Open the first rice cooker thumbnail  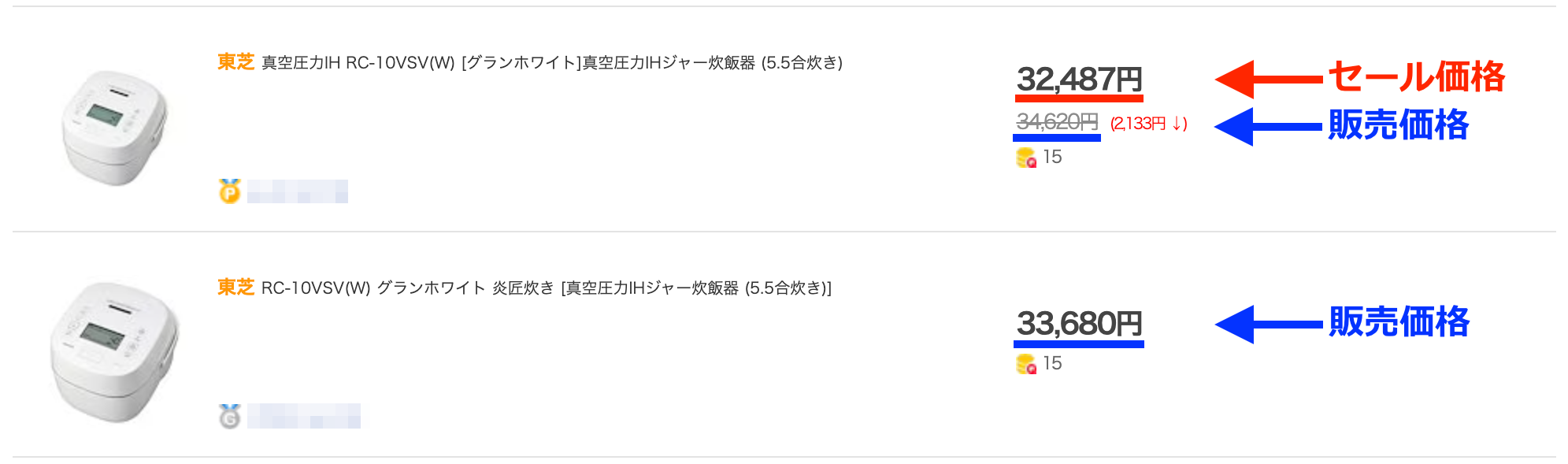(x=115, y=128)
